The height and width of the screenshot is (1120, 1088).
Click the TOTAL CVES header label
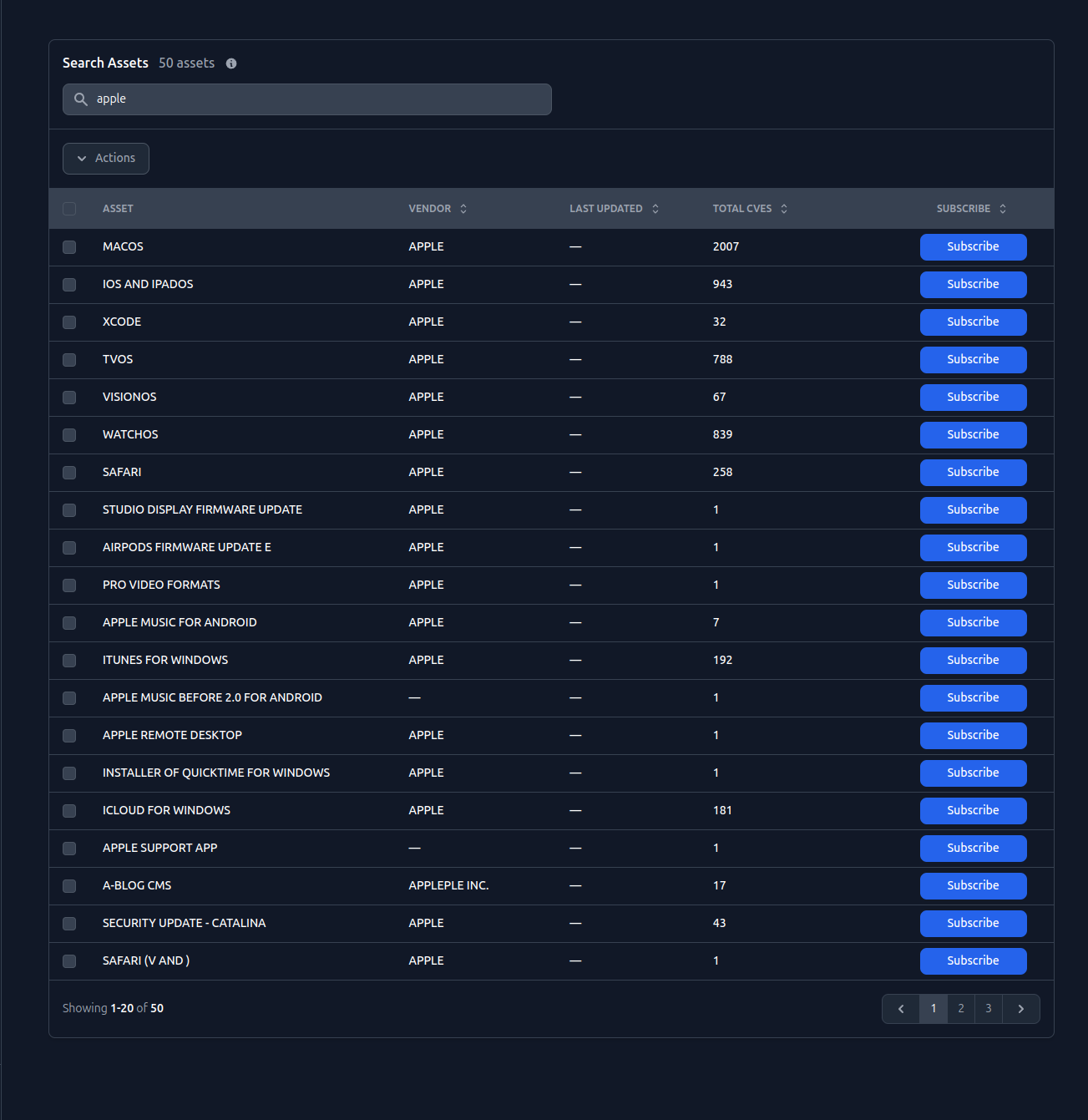pyautogui.click(x=741, y=209)
